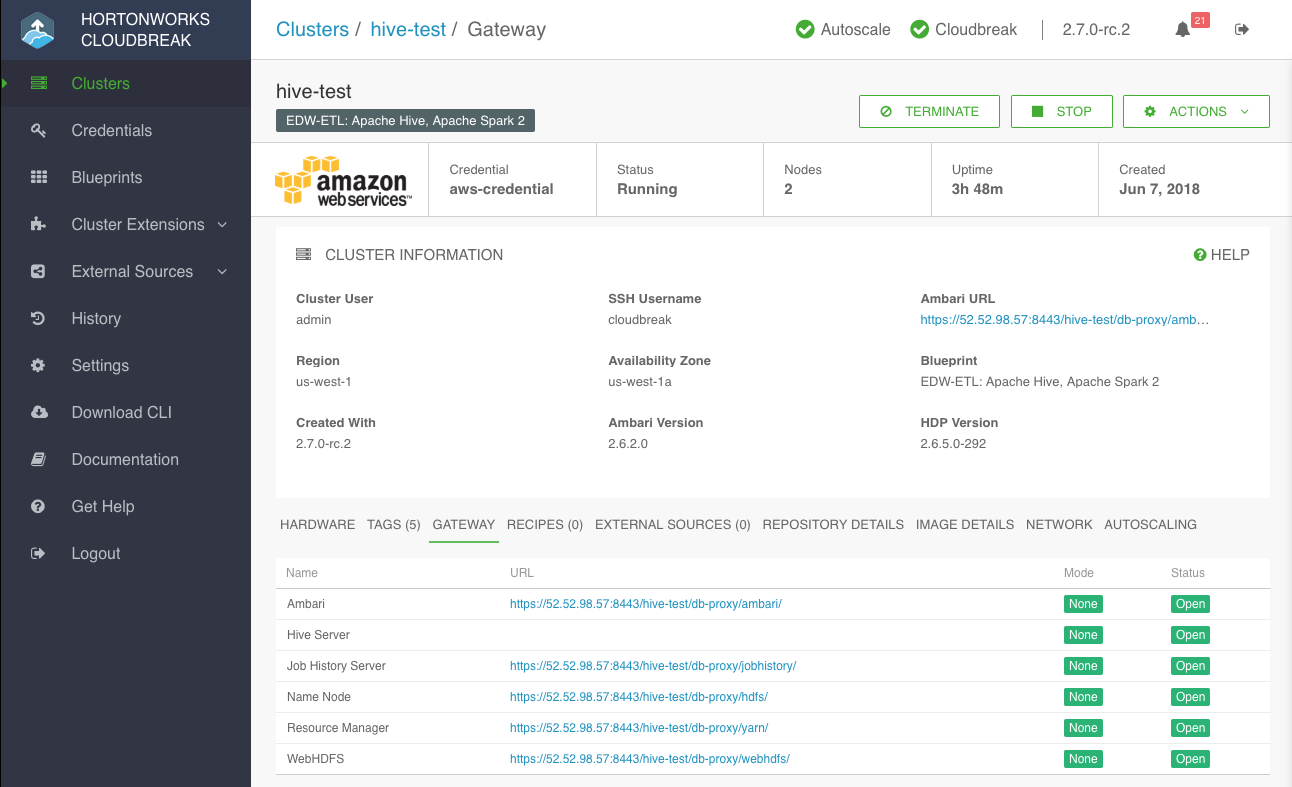Image resolution: width=1292 pixels, height=787 pixels.
Task: Click the Clusters sidebar icon
Action: 39,83
